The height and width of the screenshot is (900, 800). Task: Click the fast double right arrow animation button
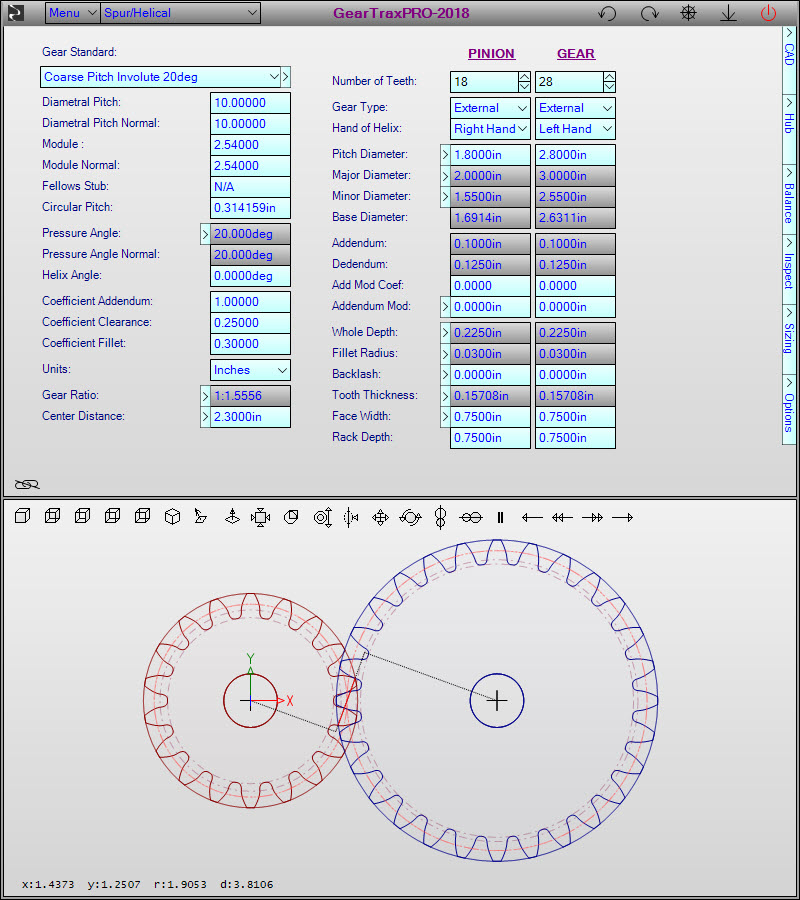click(592, 517)
